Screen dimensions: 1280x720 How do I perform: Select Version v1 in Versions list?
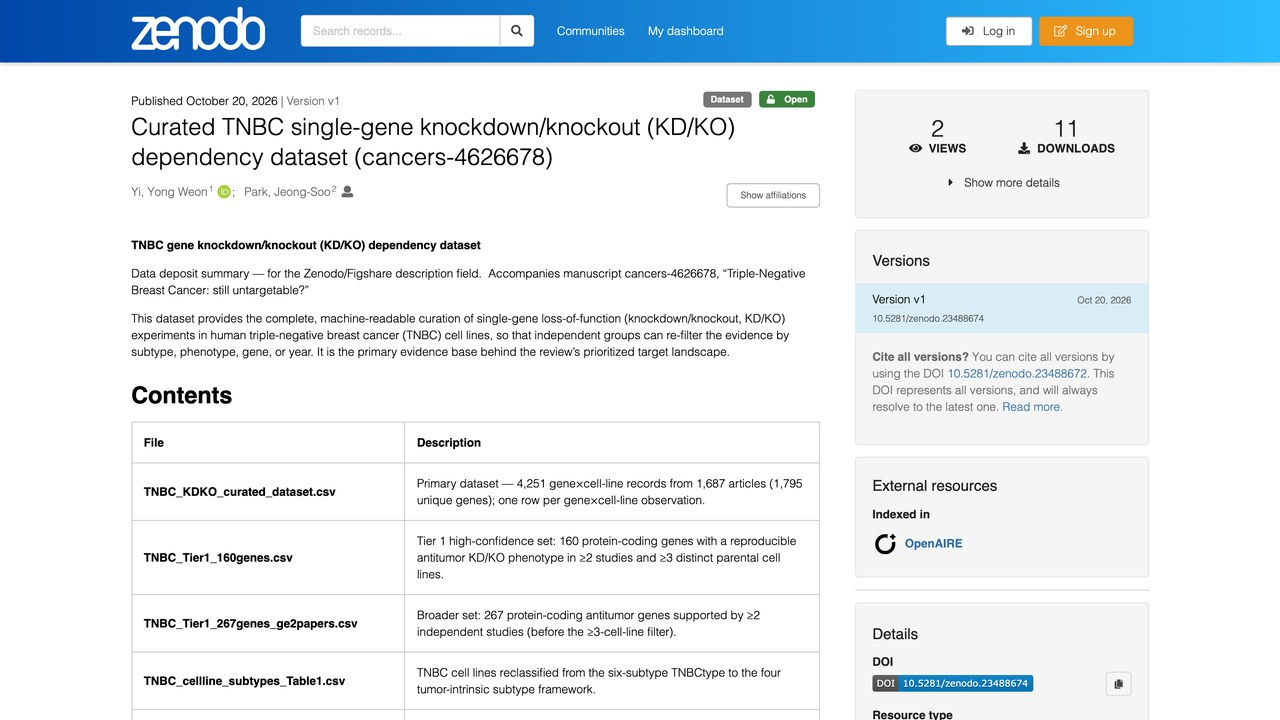point(1002,308)
